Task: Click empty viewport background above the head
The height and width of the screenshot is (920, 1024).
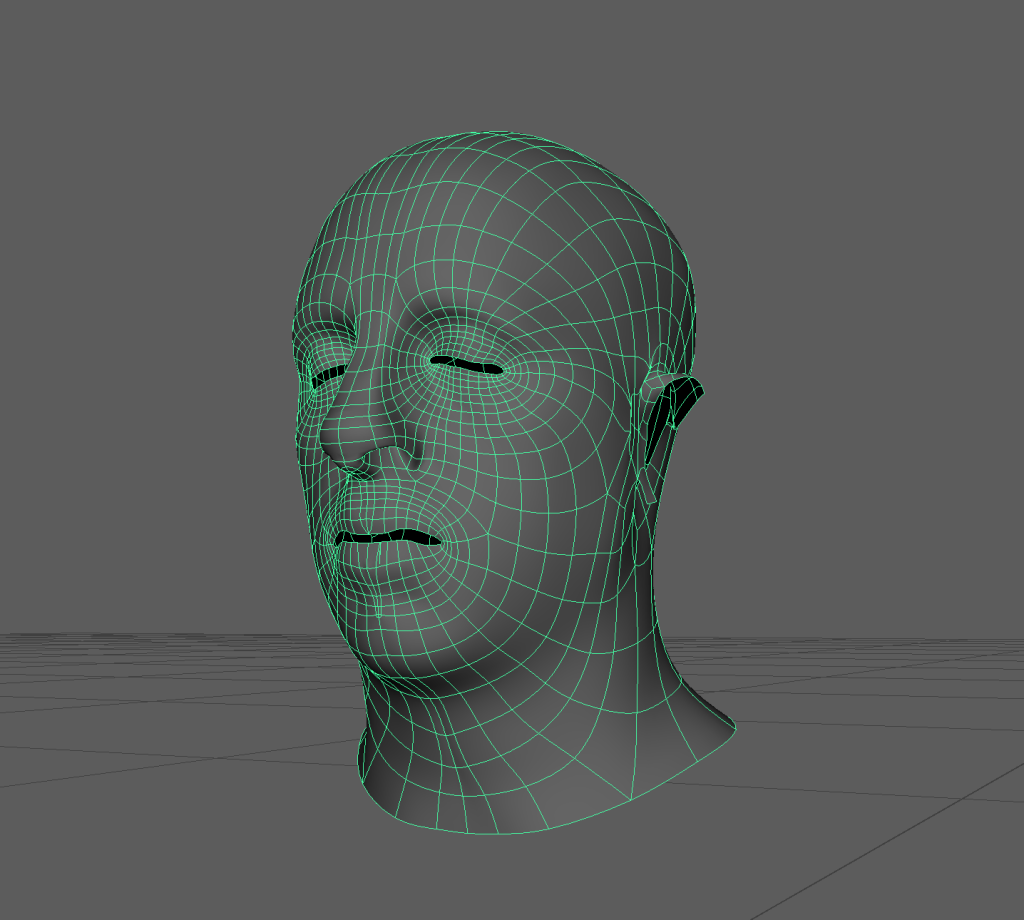Action: tap(500, 60)
